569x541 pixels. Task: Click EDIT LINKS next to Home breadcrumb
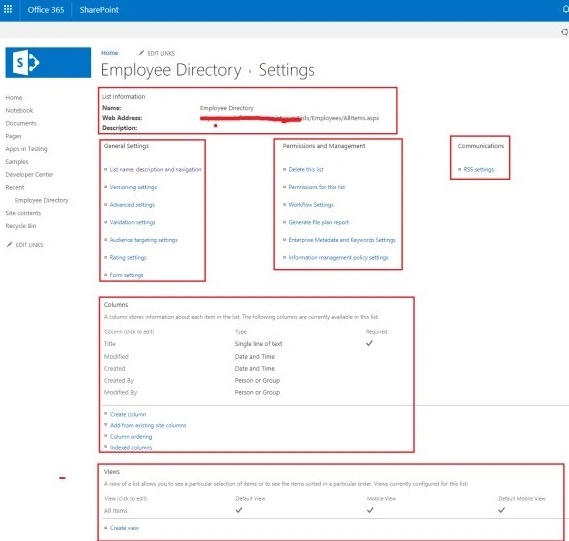[x=161, y=53]
